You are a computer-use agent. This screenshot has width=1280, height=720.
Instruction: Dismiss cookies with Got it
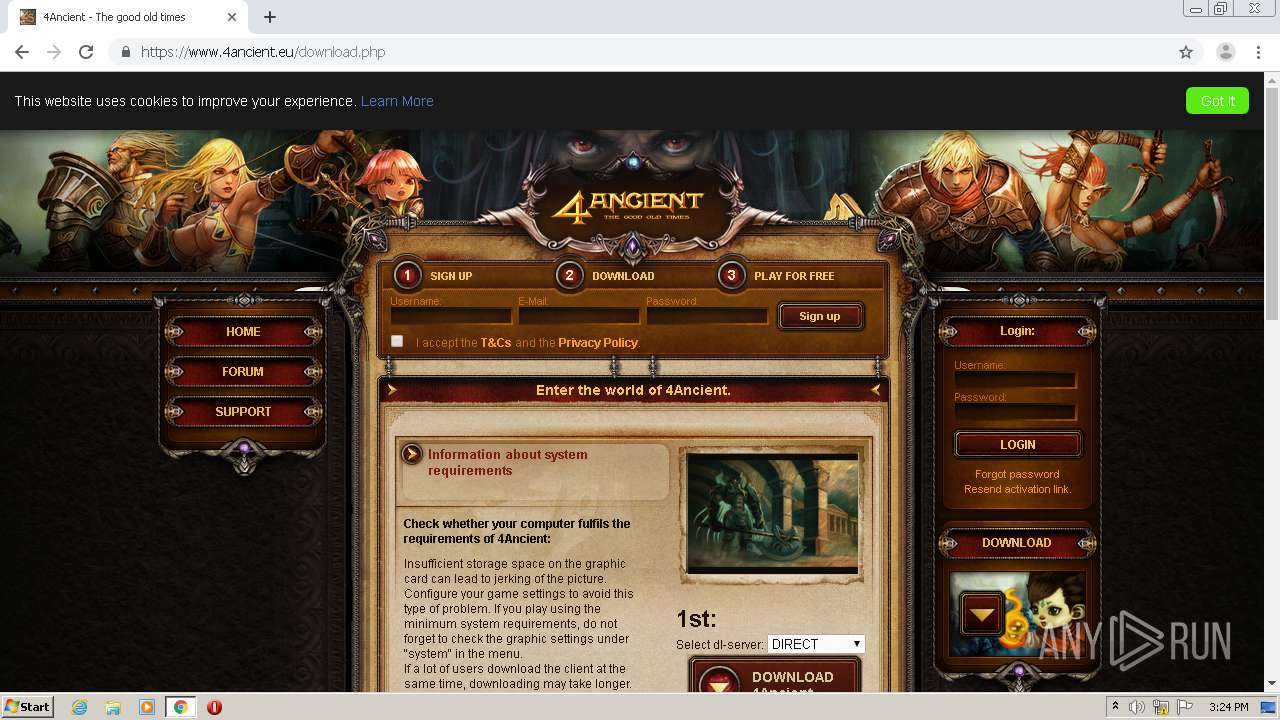pyautogui.click(x=1217, y=100)
